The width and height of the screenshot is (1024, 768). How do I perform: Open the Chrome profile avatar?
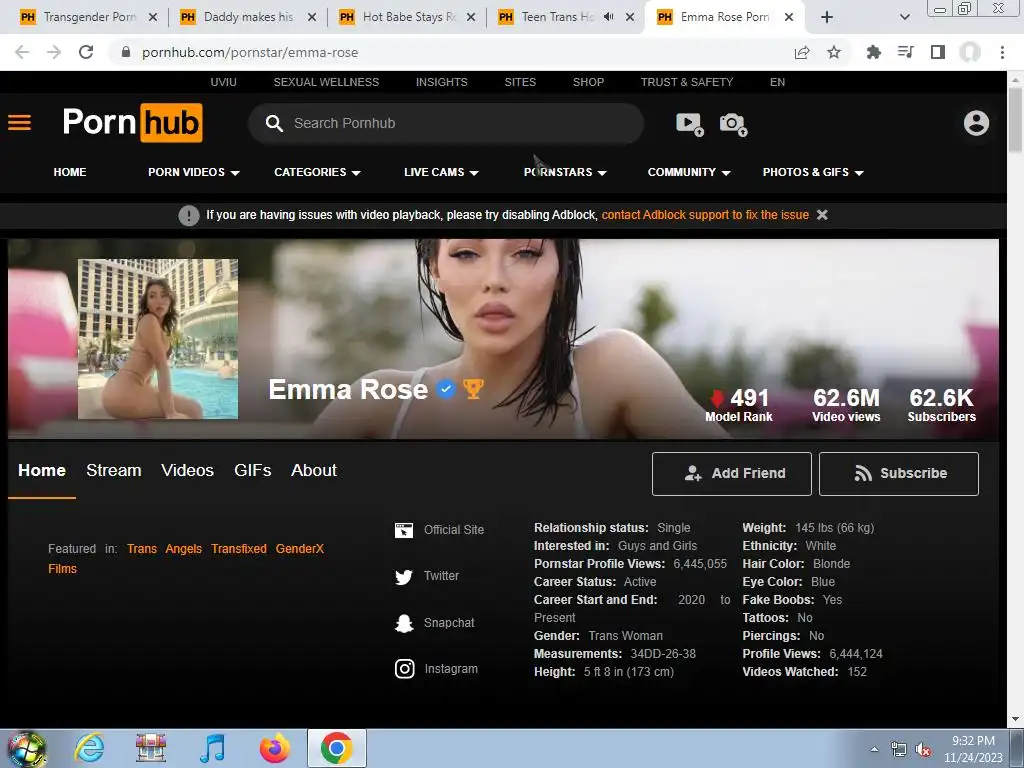(970, 52)
